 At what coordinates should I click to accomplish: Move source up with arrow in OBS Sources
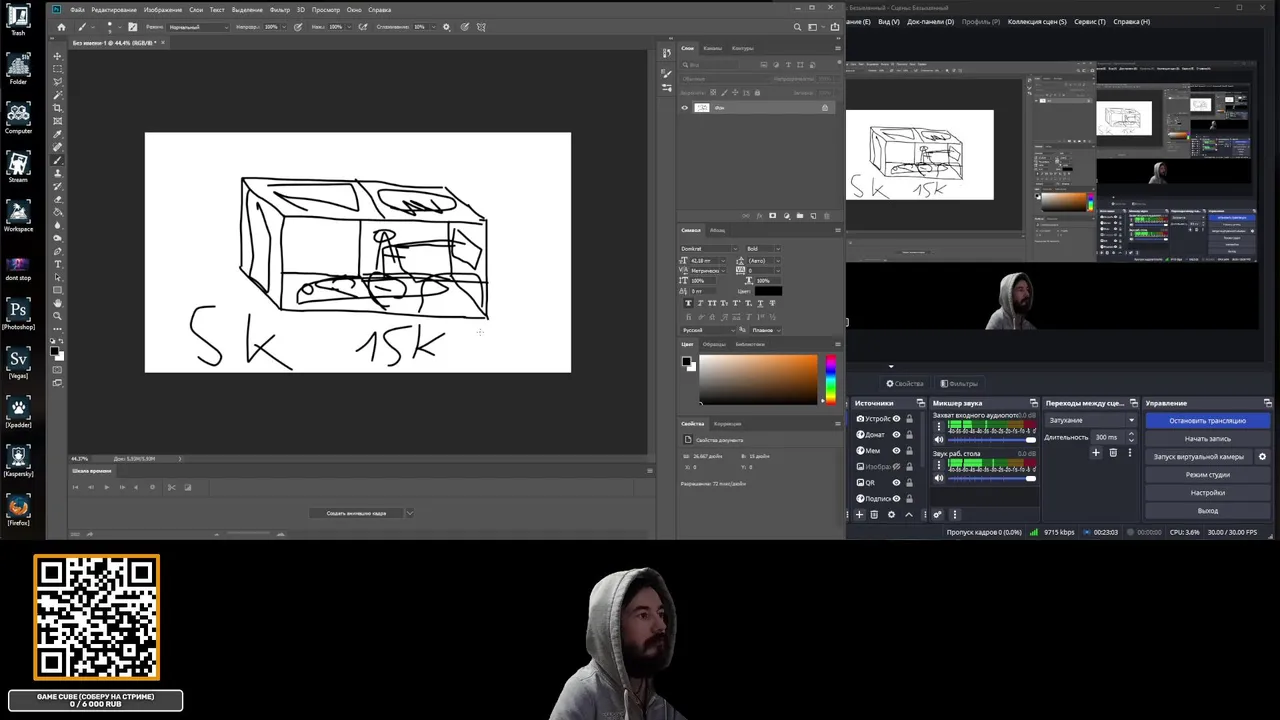click(x=908, y=514)
